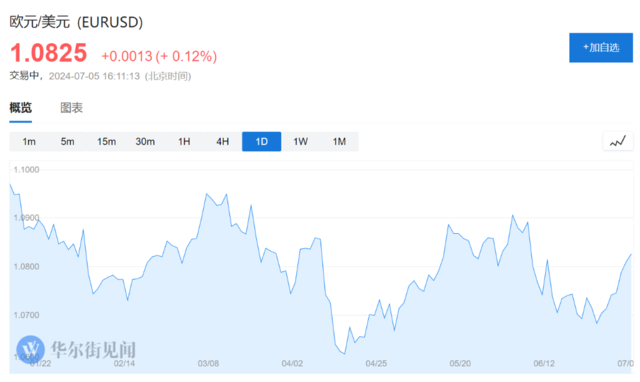Switch chart to 30m interval
This screenshot has height=382, width=640.
point(145,142)
